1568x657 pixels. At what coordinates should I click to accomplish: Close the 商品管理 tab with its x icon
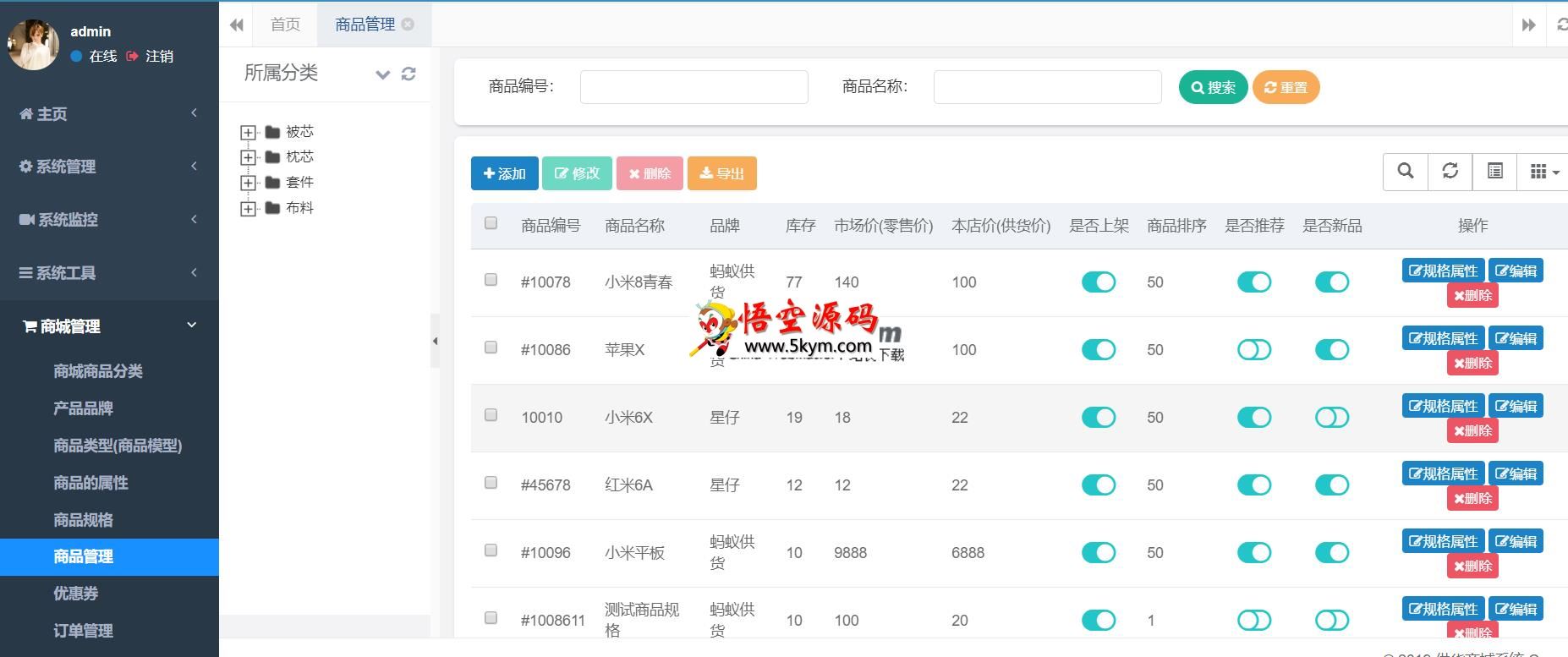point(408,24)
